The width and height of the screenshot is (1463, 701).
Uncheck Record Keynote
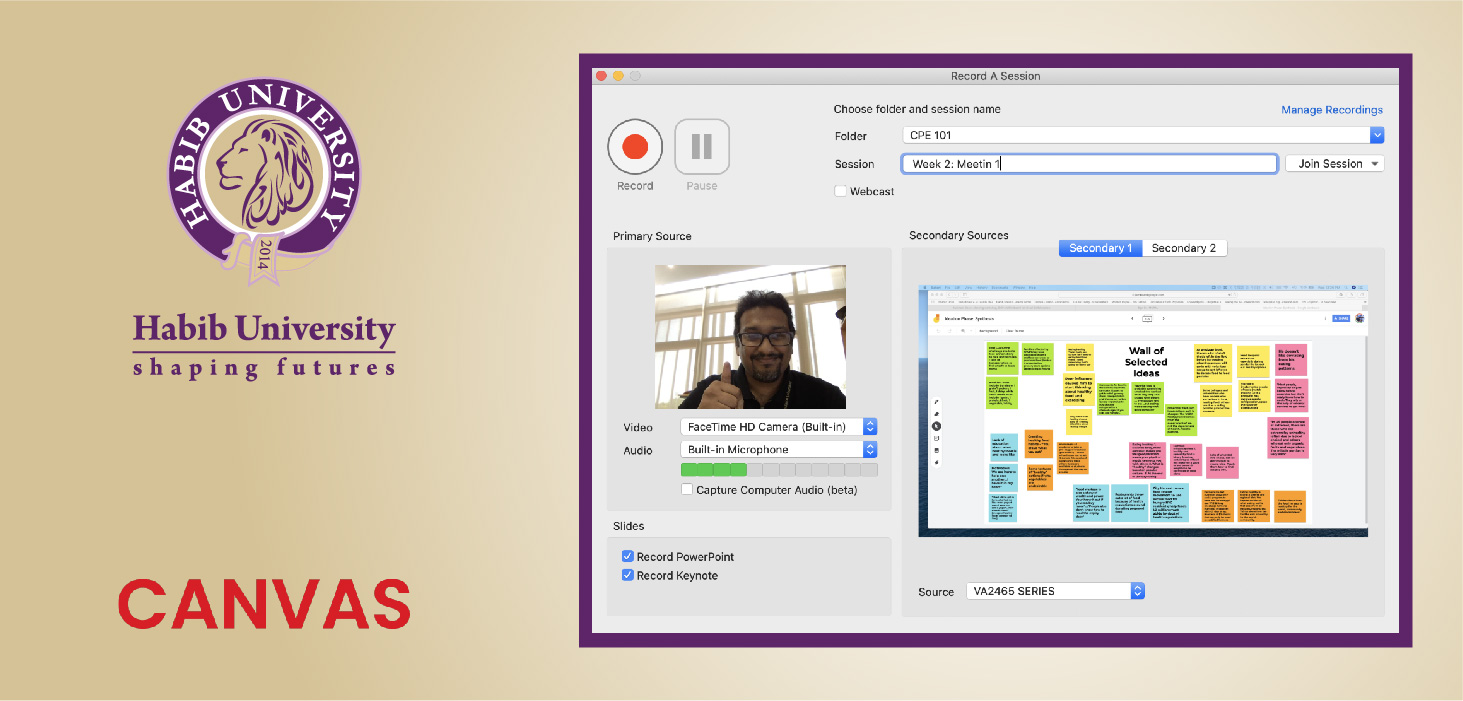pyautogui.click(x=628, y=575)
